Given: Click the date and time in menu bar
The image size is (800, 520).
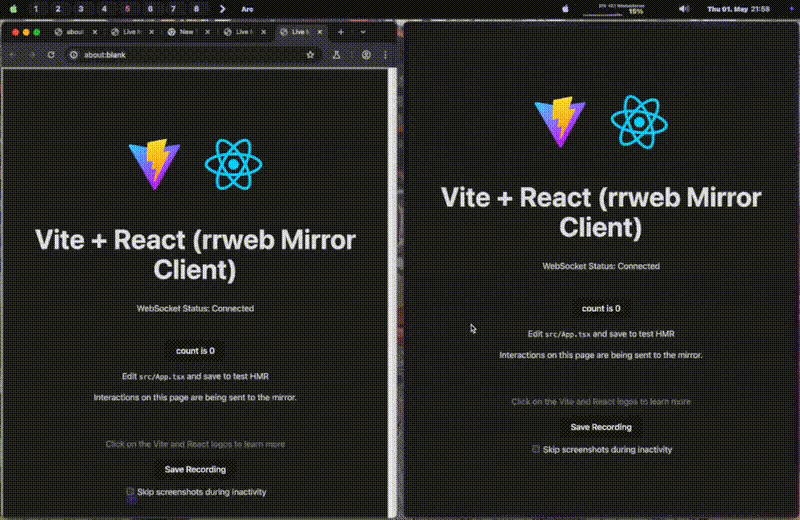Looking at the screenshot, I should 738,9.
